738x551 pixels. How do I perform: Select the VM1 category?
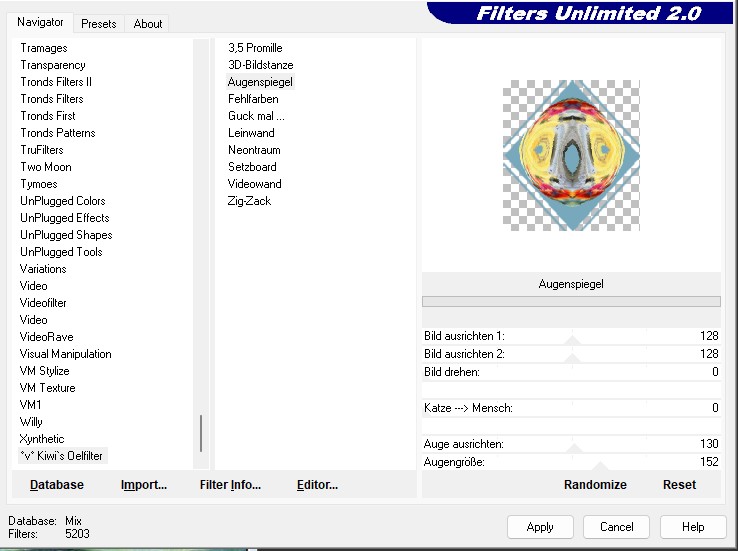[x=30, y=405]
